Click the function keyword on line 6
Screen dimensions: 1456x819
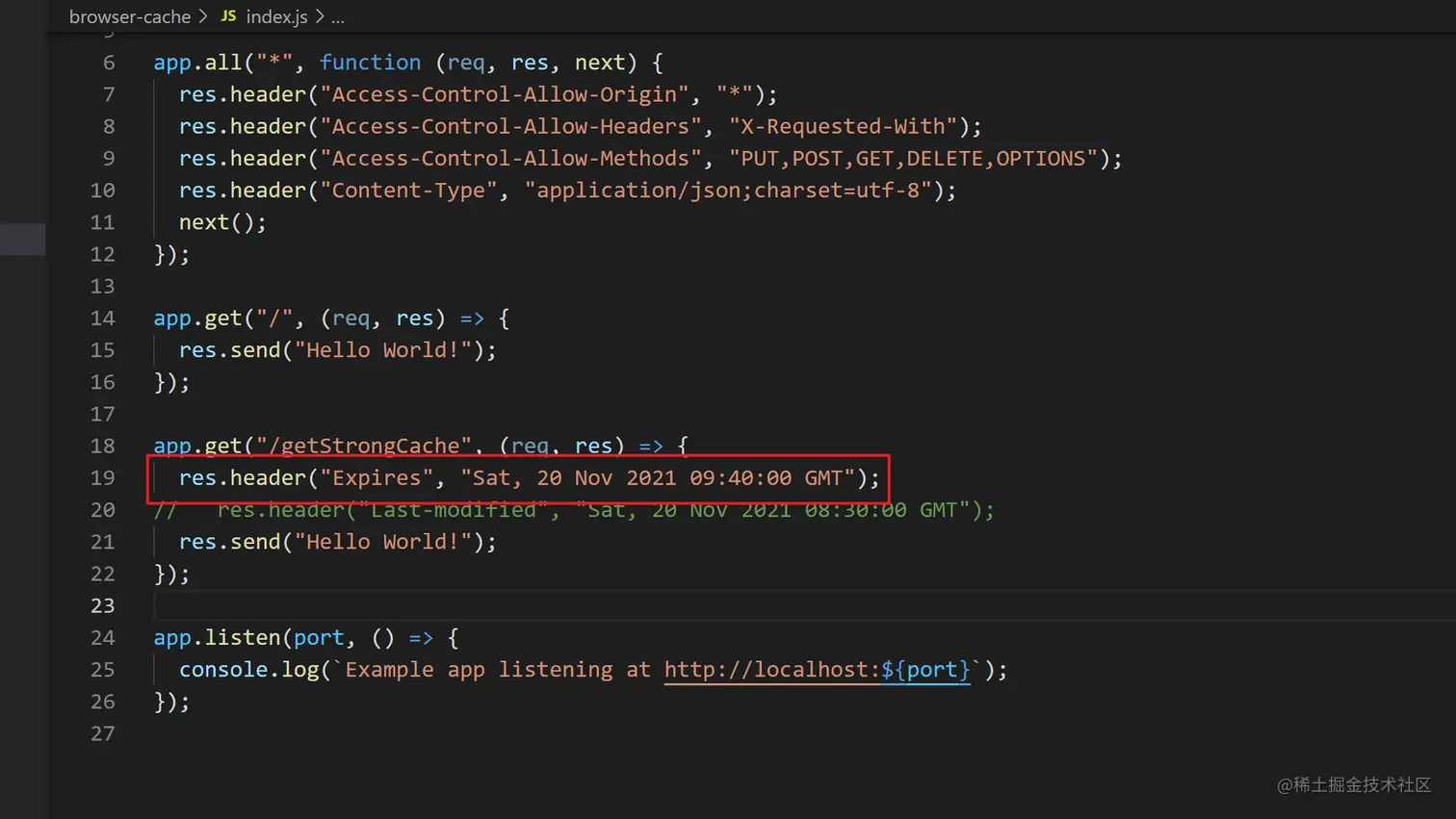pyautogui.click(x=370, y=63)
